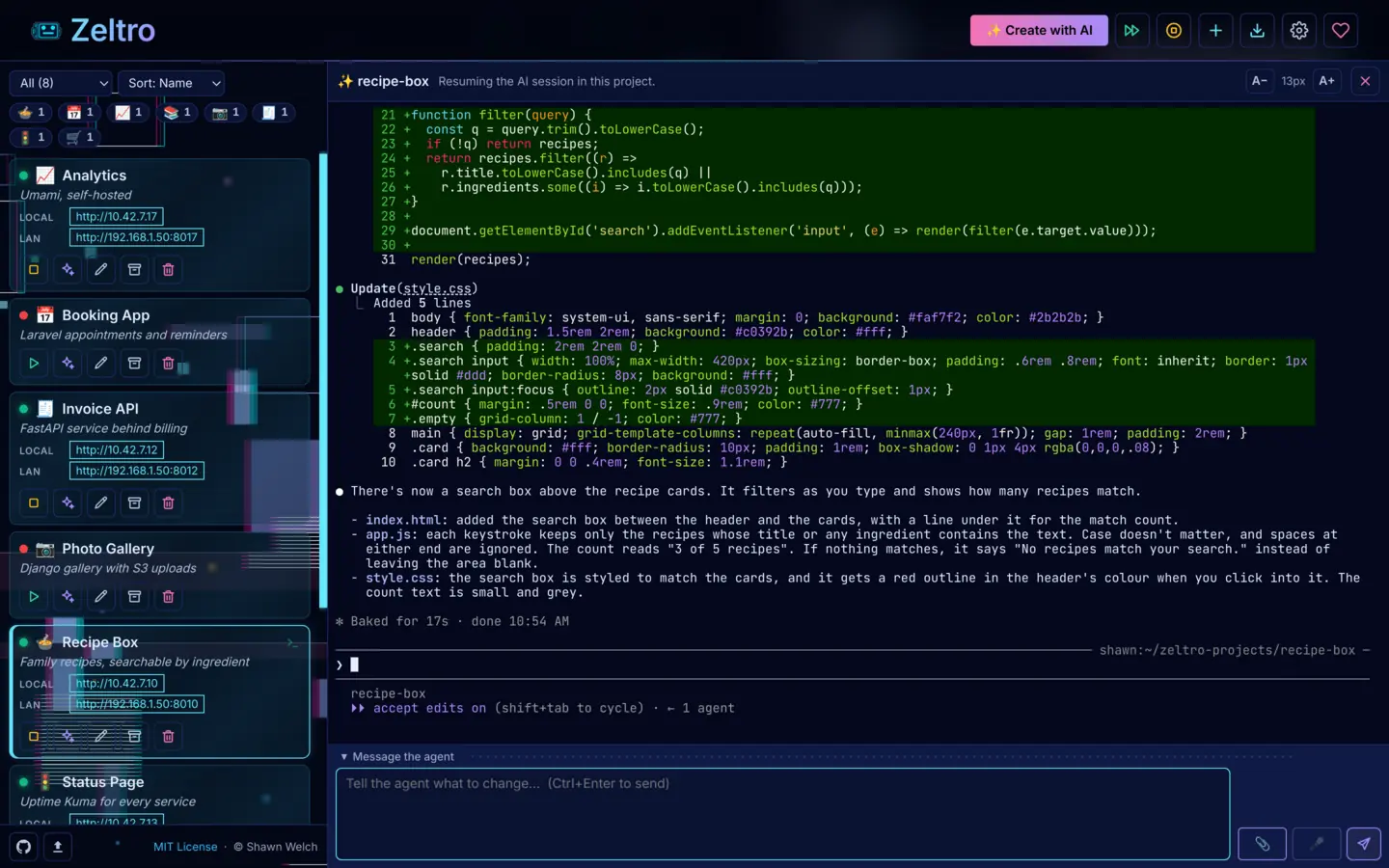
Task: Toggle the books emoji filter chip
Action: (x=177, y=112)
